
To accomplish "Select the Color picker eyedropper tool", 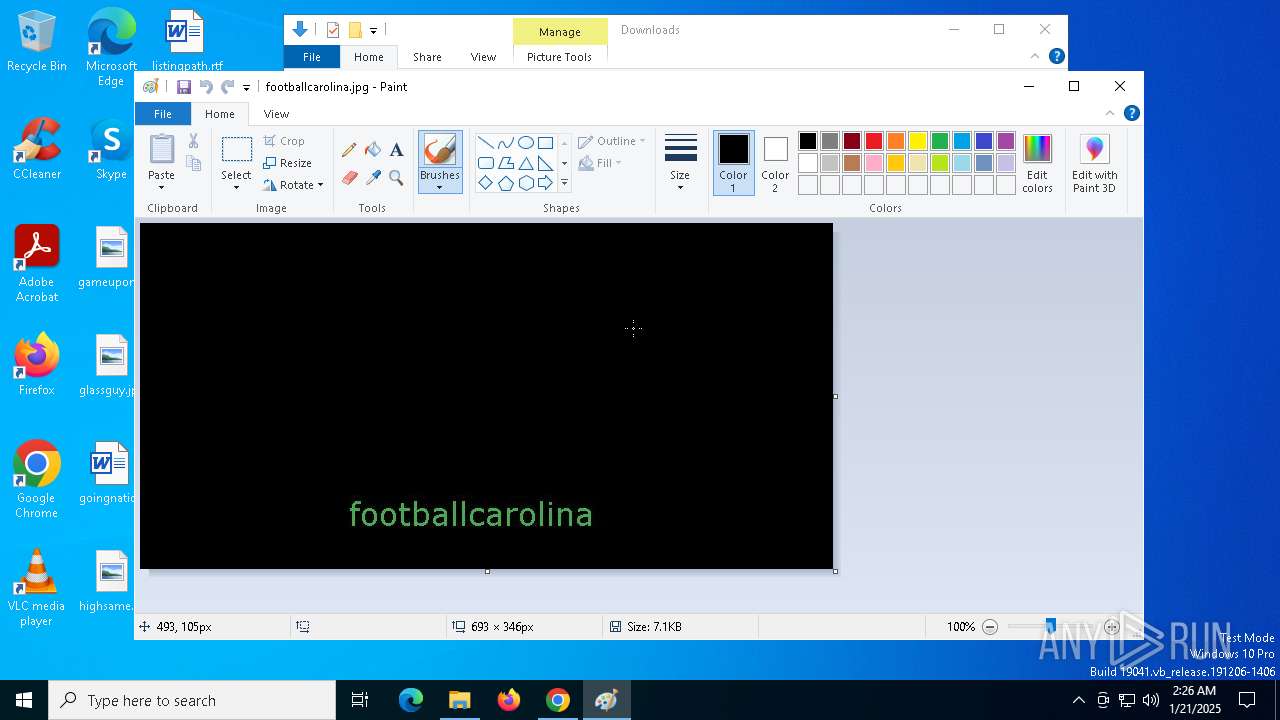I will (373, 178).
